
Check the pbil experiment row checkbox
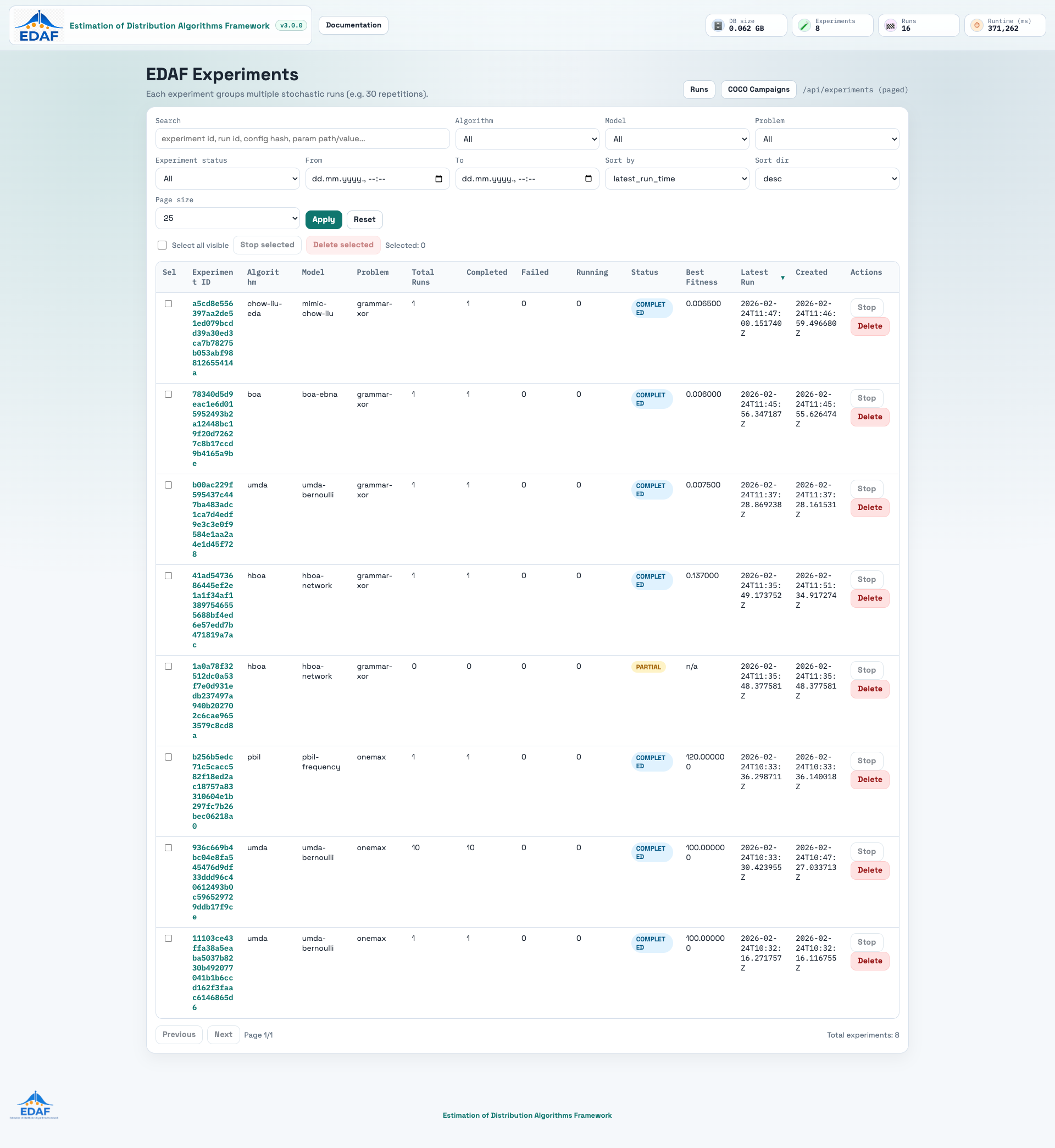pos(168,757)
